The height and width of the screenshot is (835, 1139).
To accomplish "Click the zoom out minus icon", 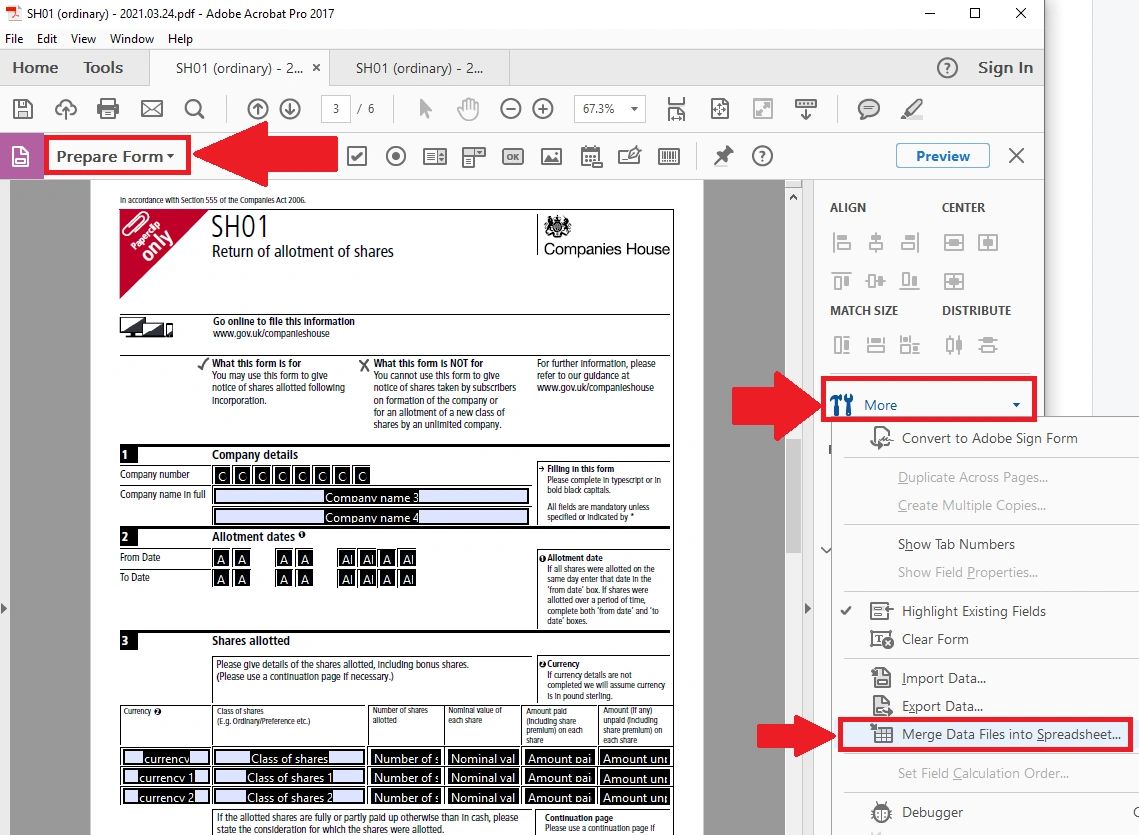I will [x=511, y=109].
